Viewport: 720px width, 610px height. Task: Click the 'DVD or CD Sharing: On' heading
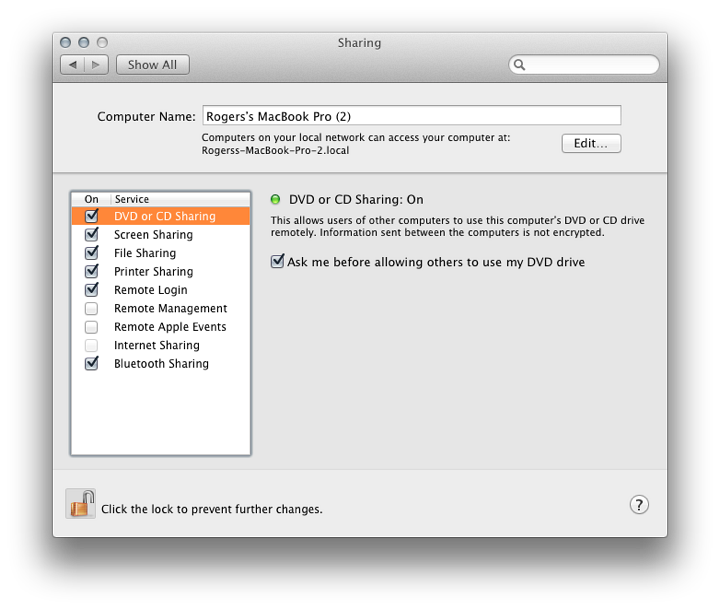tap(356, 199)
